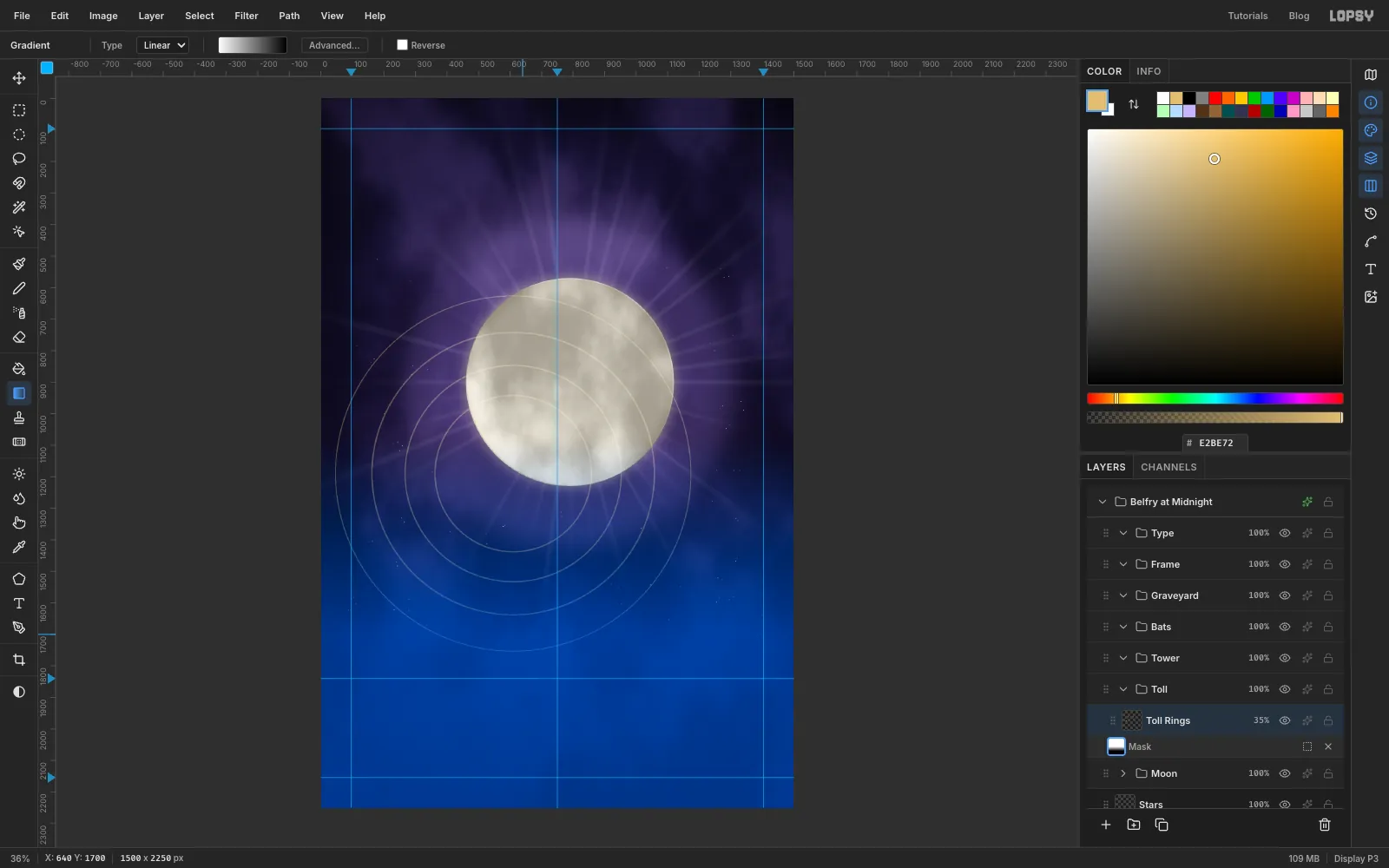The height and width of the screenshot is (868, 1389).
Task: Create new folder in layers panel
Action: click(x=1134, y=825)
